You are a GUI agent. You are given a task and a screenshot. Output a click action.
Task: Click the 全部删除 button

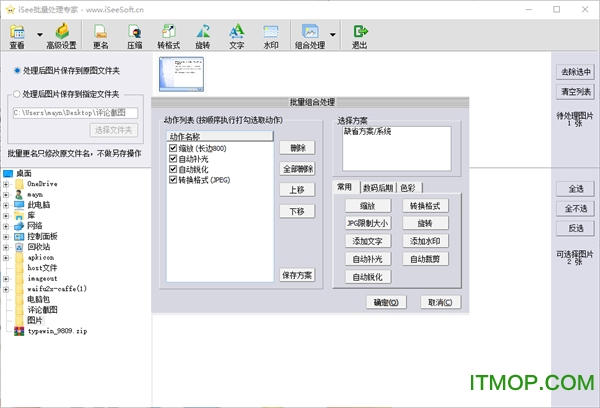[297, 169]
